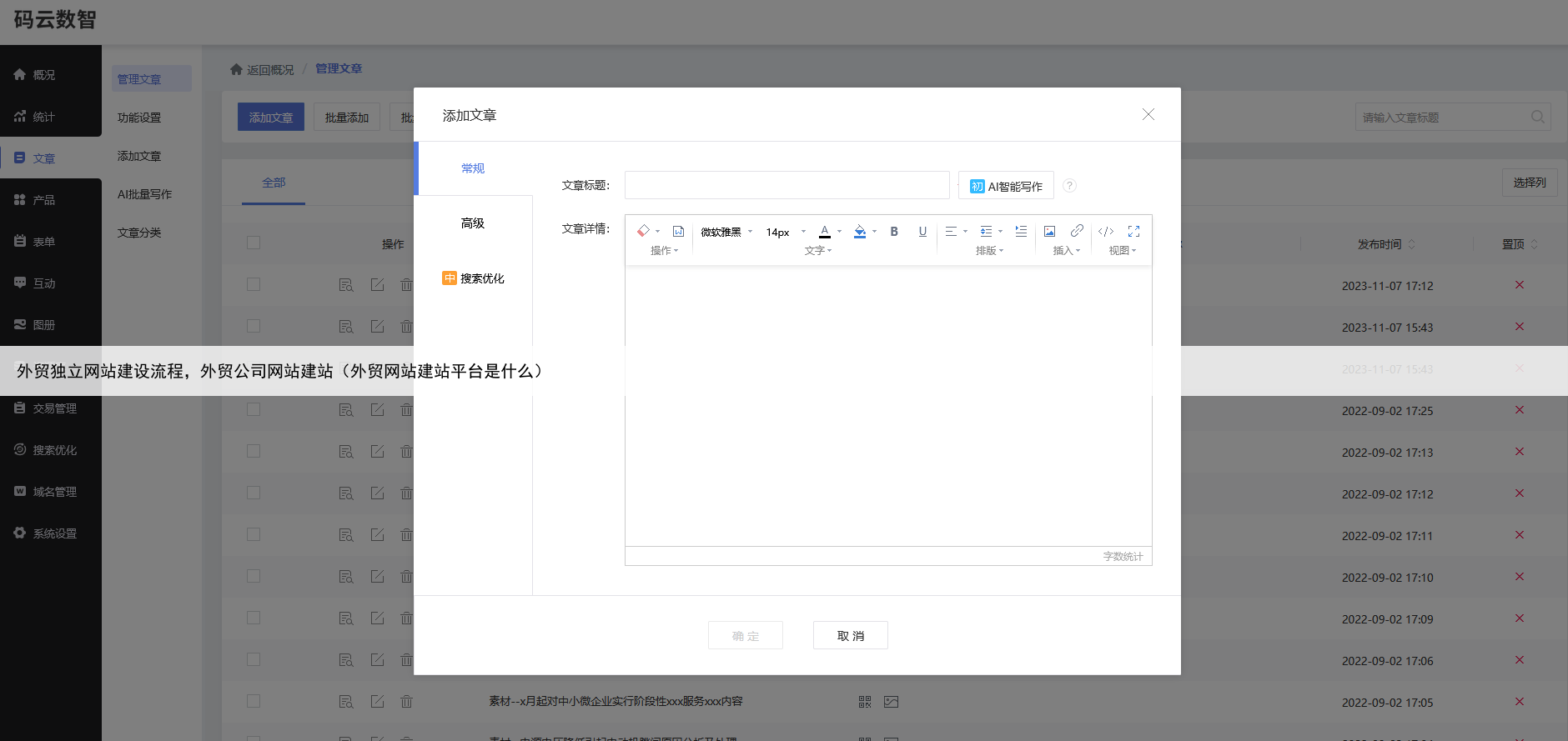
Task: Select the eraser clear-format tool
Action: [x=643, y=231]
